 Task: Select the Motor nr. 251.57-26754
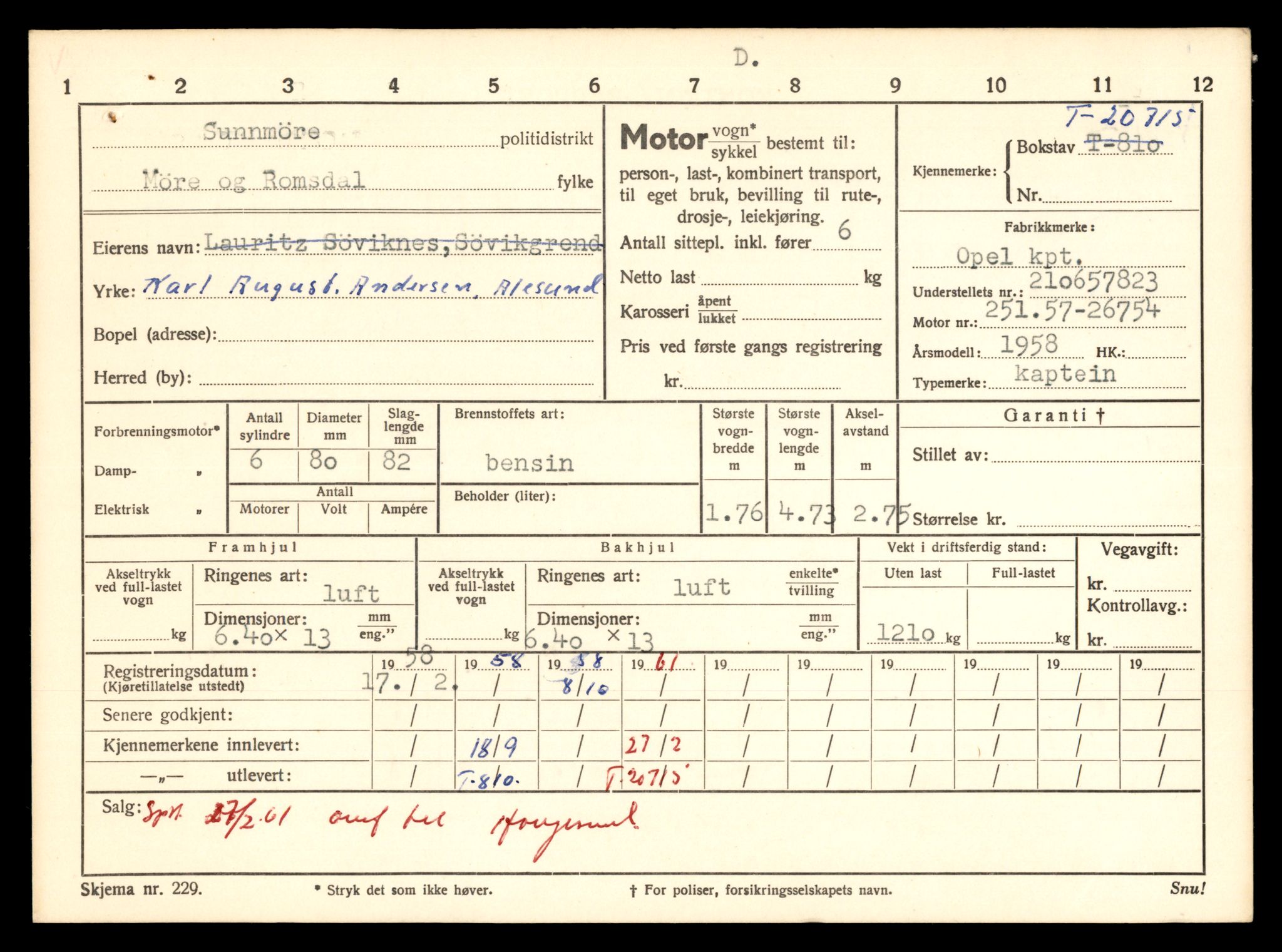click(1072, 310)
